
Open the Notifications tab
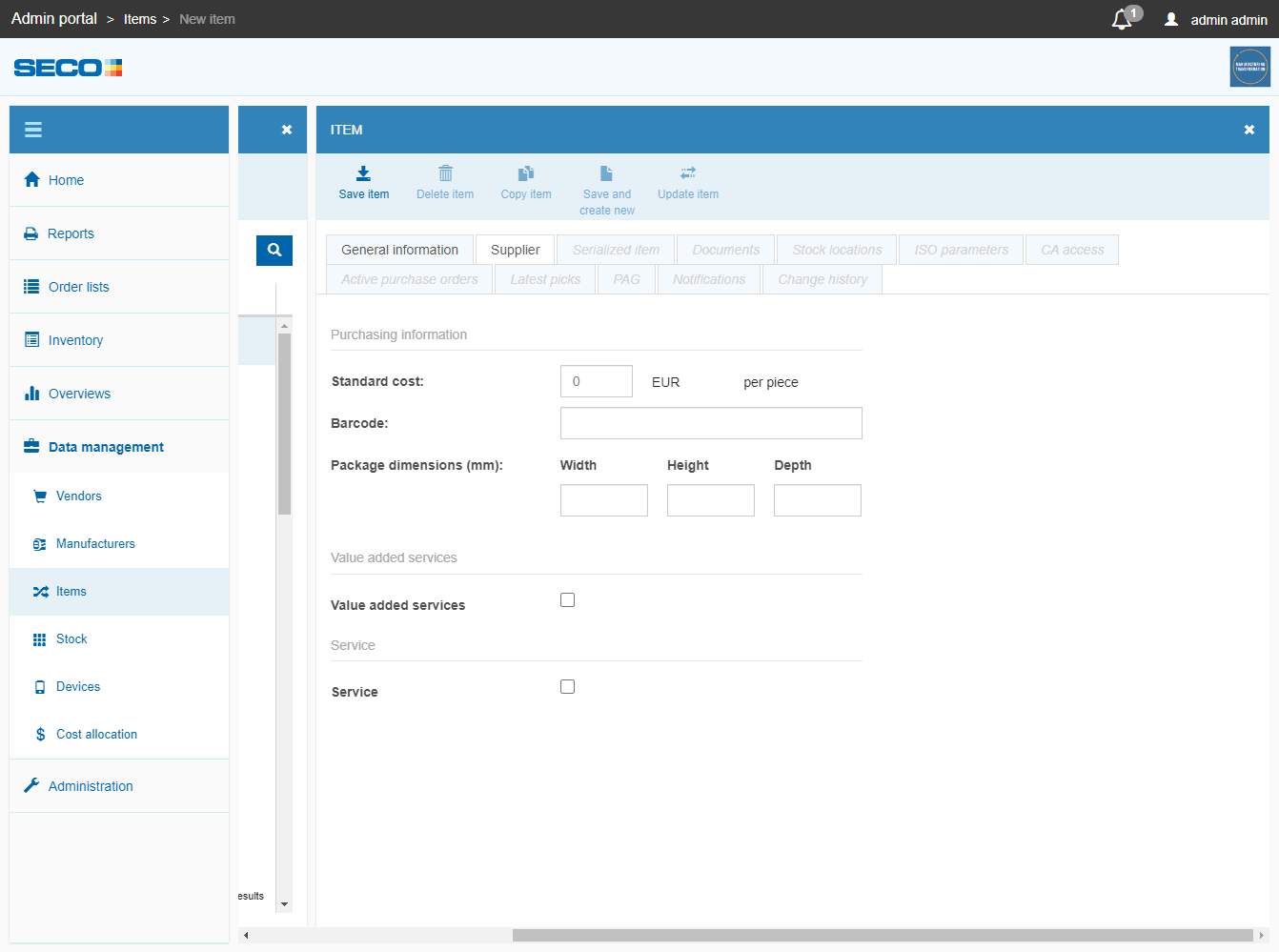[709, 279]
